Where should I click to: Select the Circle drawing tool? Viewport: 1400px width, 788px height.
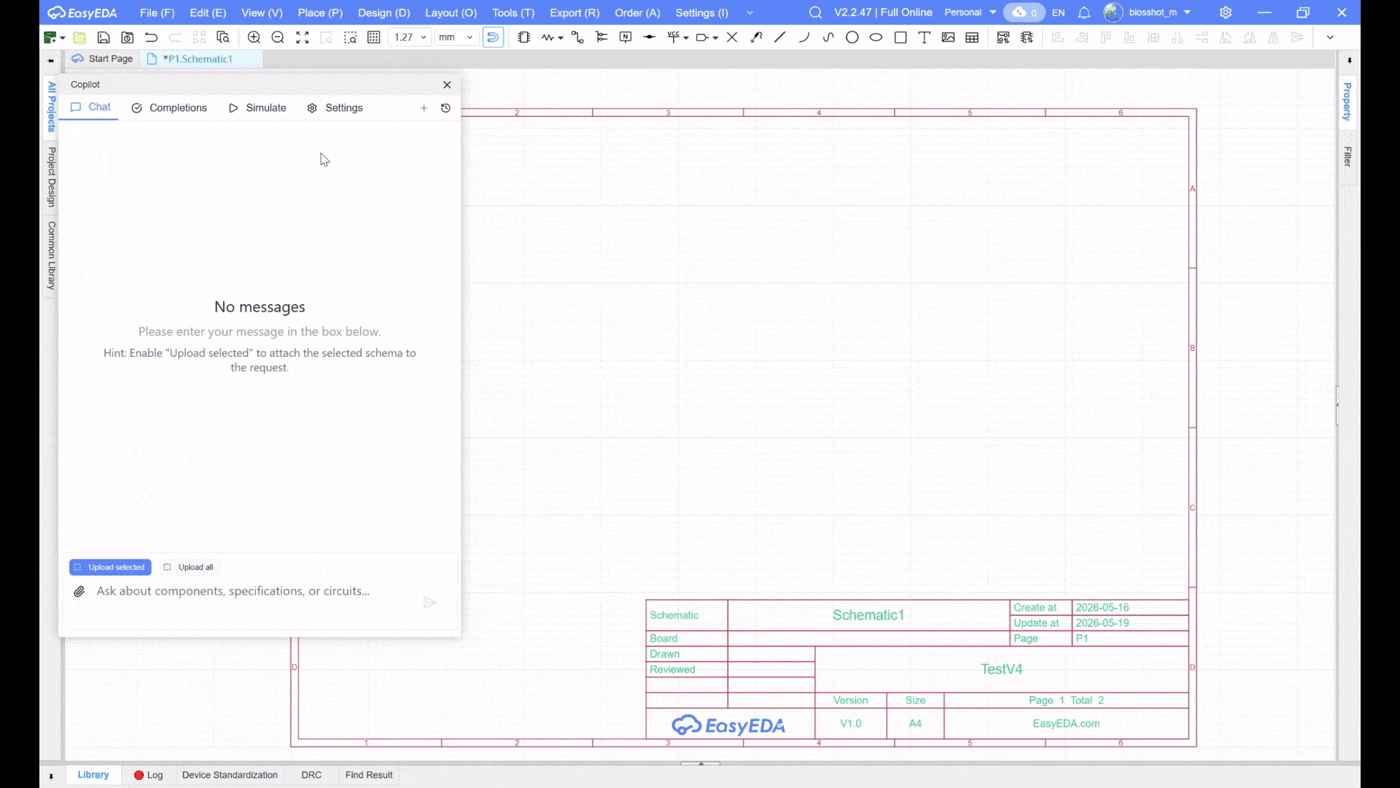852,37
